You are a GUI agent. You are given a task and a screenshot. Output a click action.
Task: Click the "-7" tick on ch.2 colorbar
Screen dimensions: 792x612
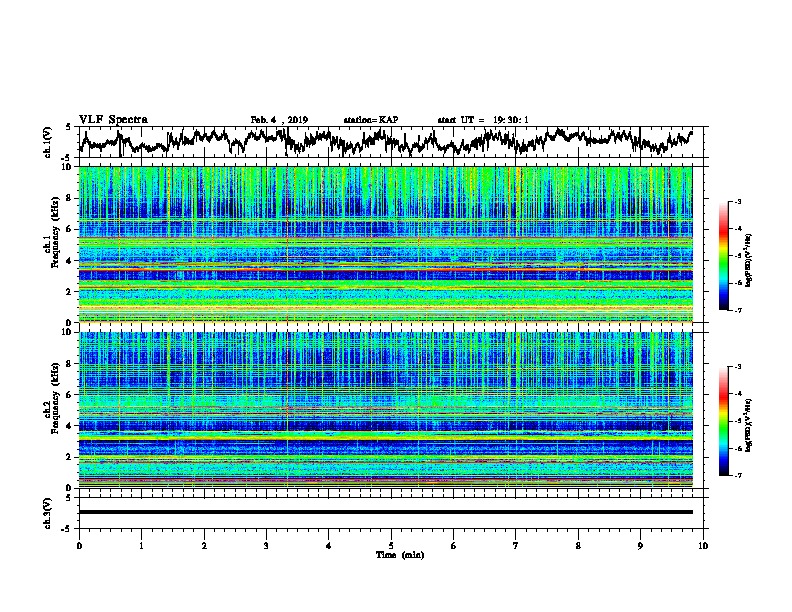click(738, 475)
